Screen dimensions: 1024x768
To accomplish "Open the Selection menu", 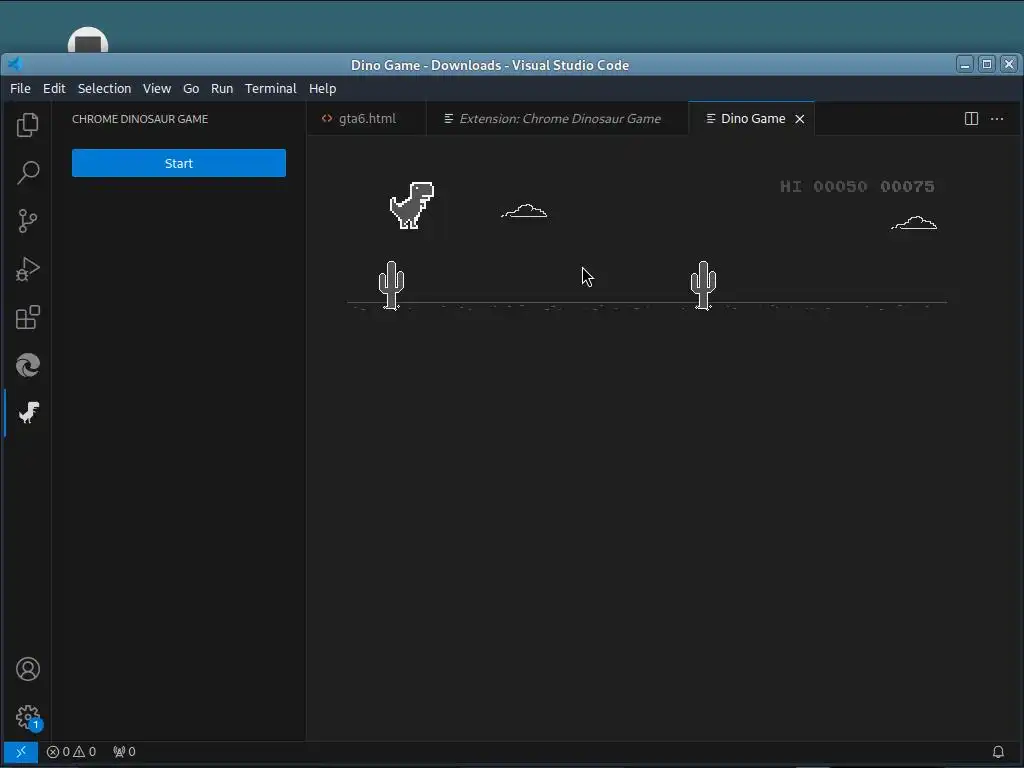I will (x=104, y=88).
